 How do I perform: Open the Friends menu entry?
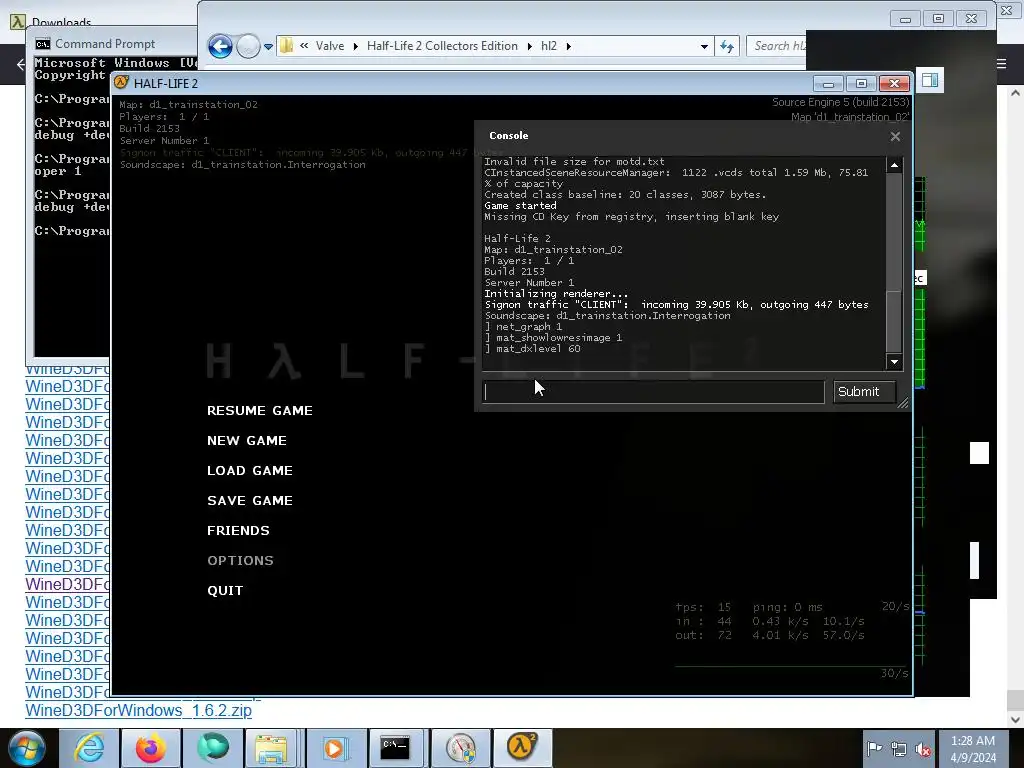pos(238,531)
